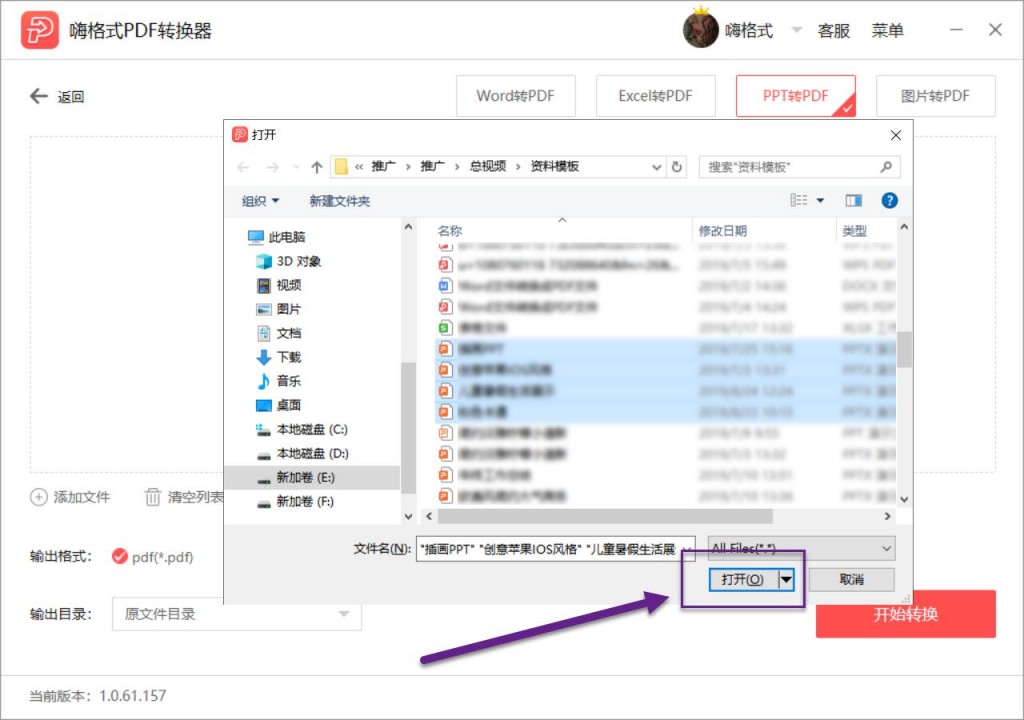Select 本地磁盘 (D:) drive
This screenshot has height=720, width=1024.
302,453
